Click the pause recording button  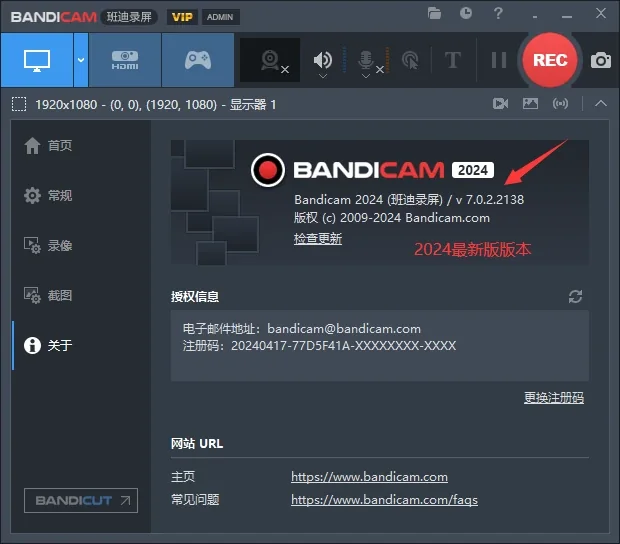pos(499,60)
